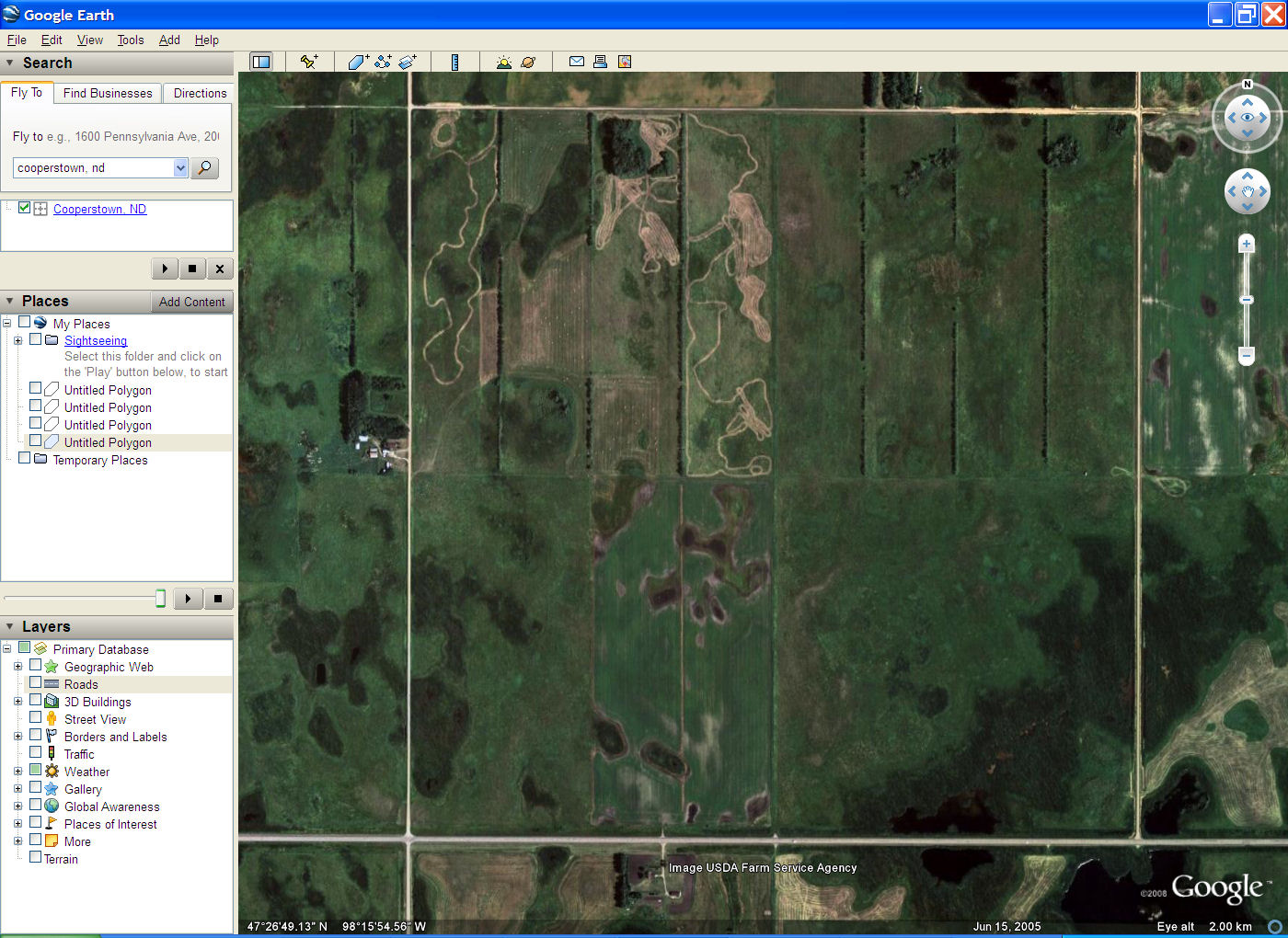Enable the Roads layer checkbox
This screenshot has height=938, width=1288.
(35, 682)
